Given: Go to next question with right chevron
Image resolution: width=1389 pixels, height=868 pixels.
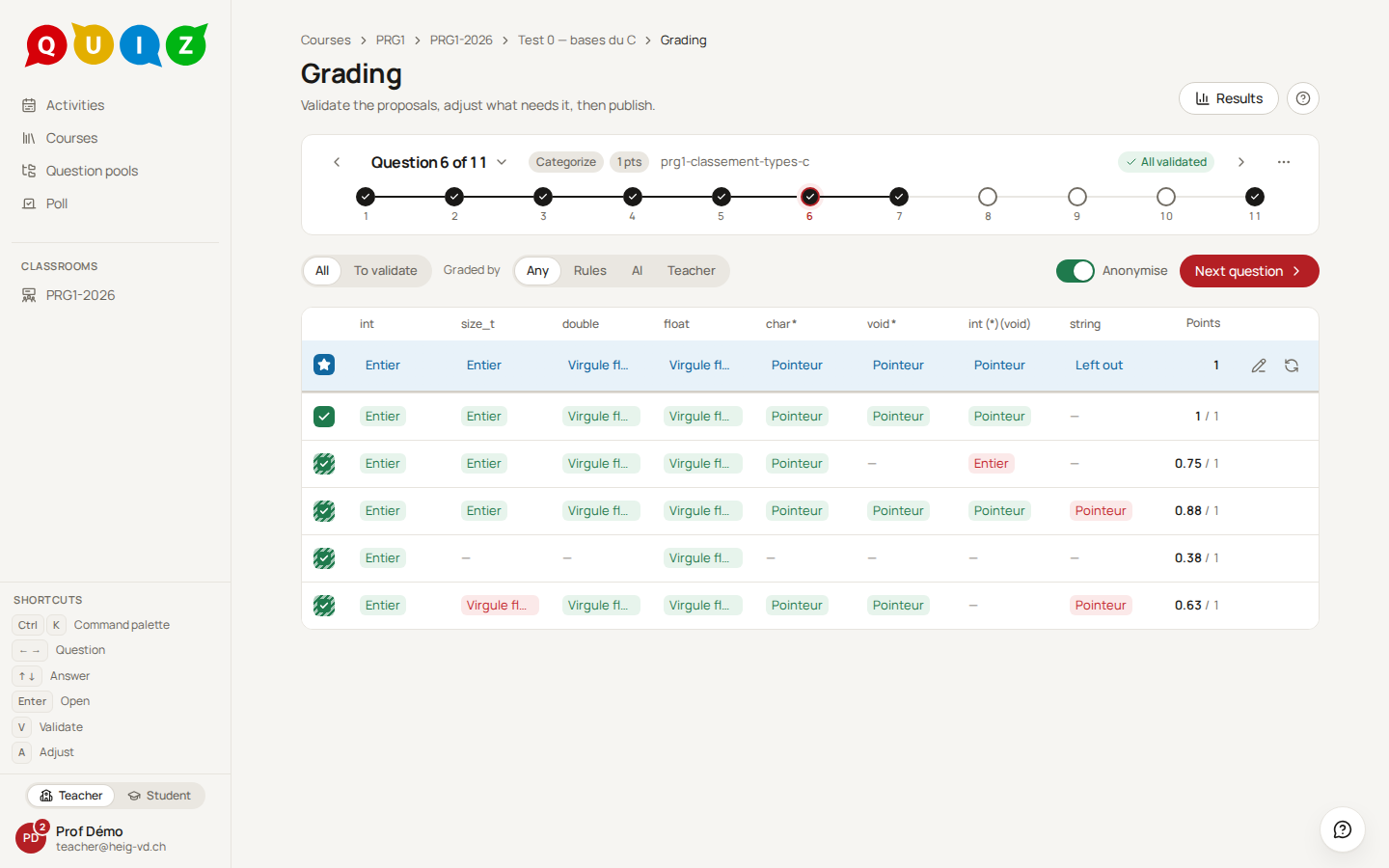Looking at the screenshot, I should (x=1241, y=162).
